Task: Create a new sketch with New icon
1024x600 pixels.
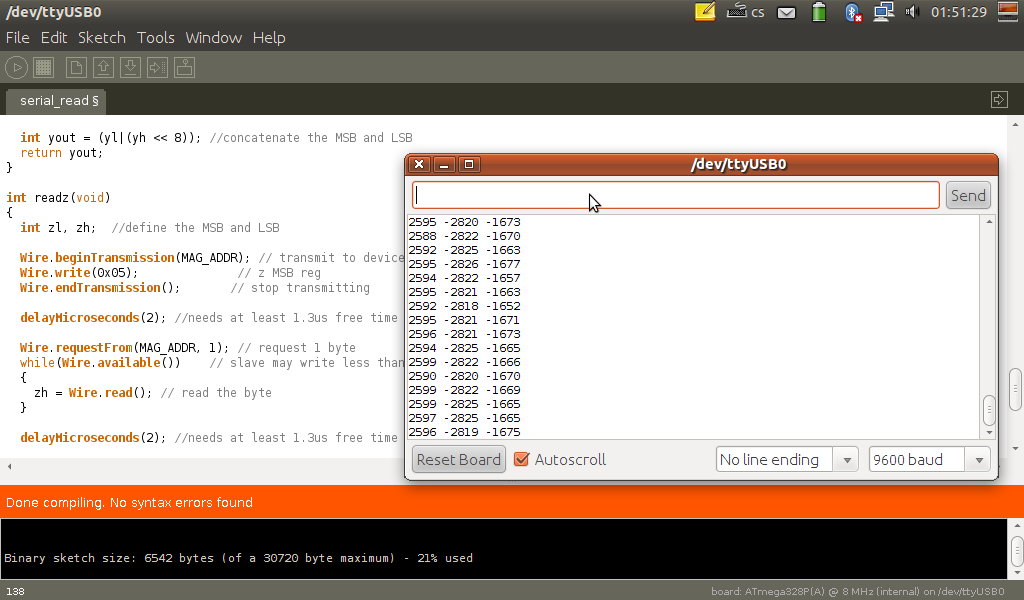Action: pos(76,68)
